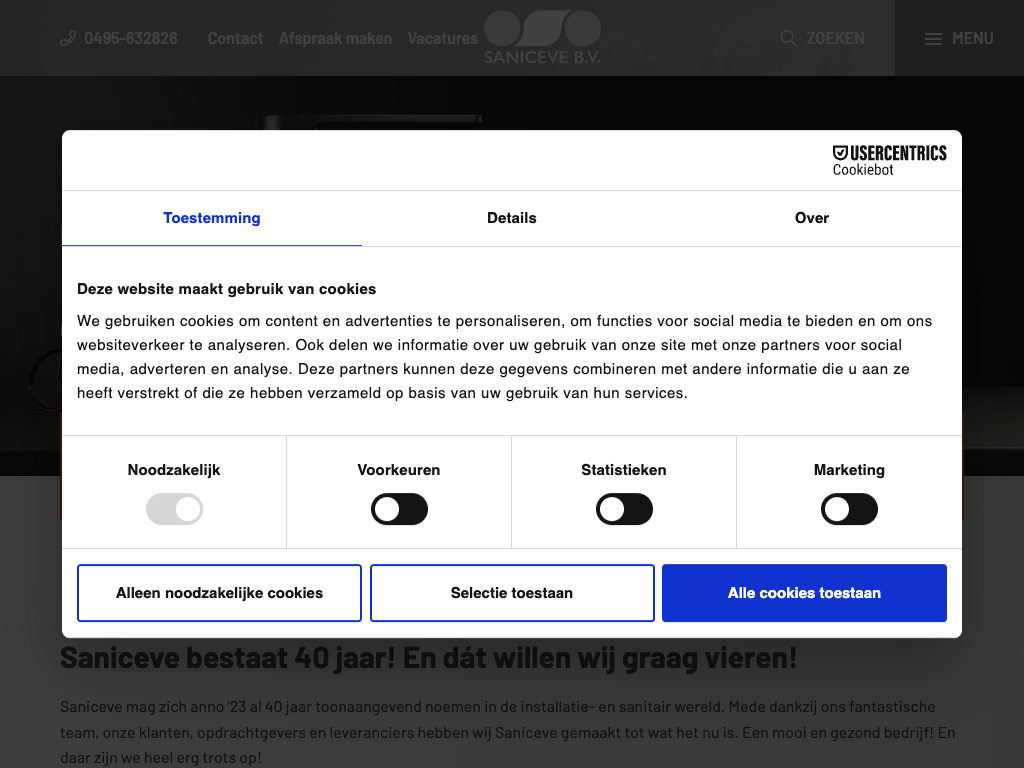Turn on the Marketing cookies toggle

click(849, 510)
